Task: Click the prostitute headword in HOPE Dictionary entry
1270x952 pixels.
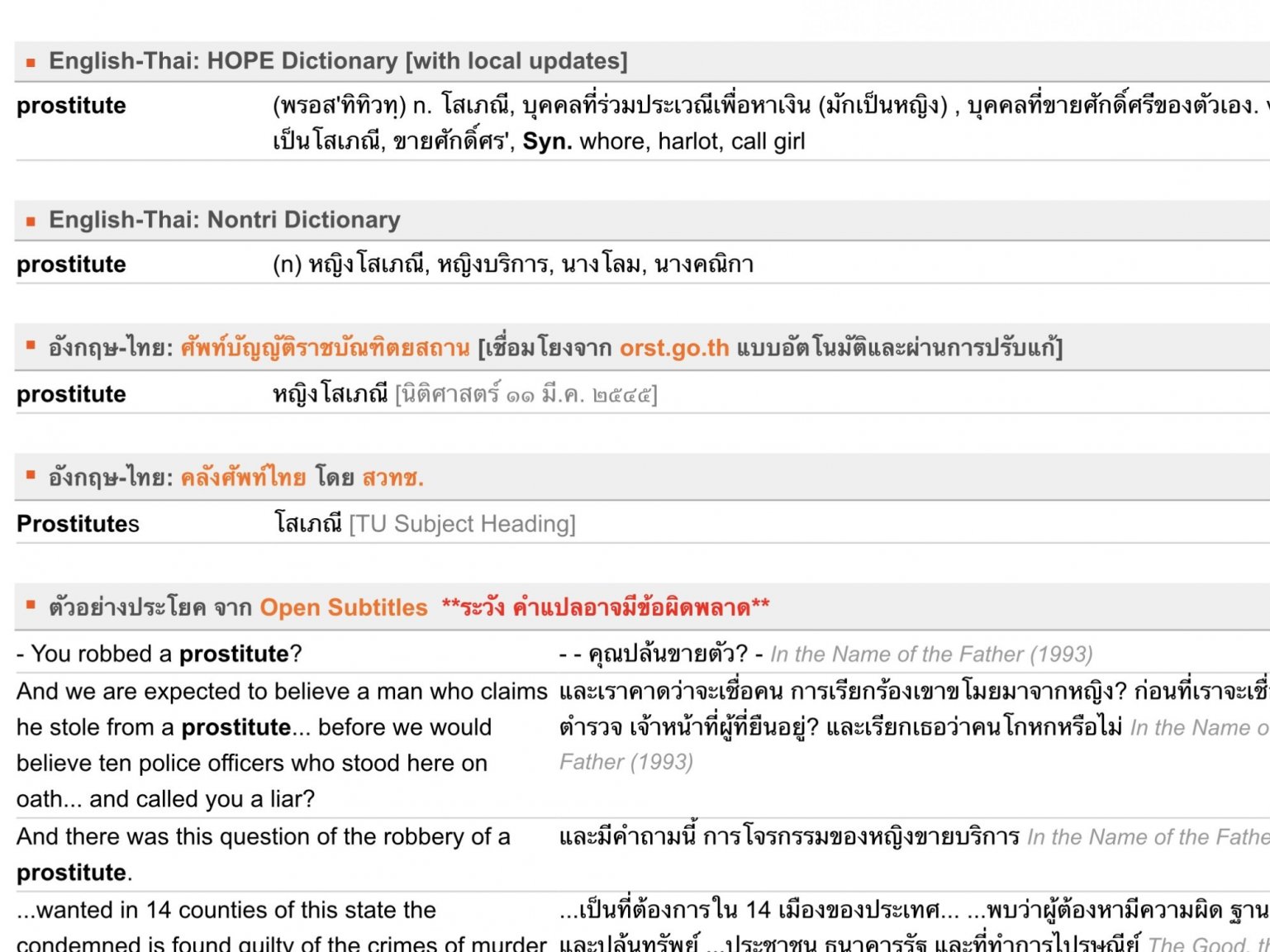Action: point(71,106)
